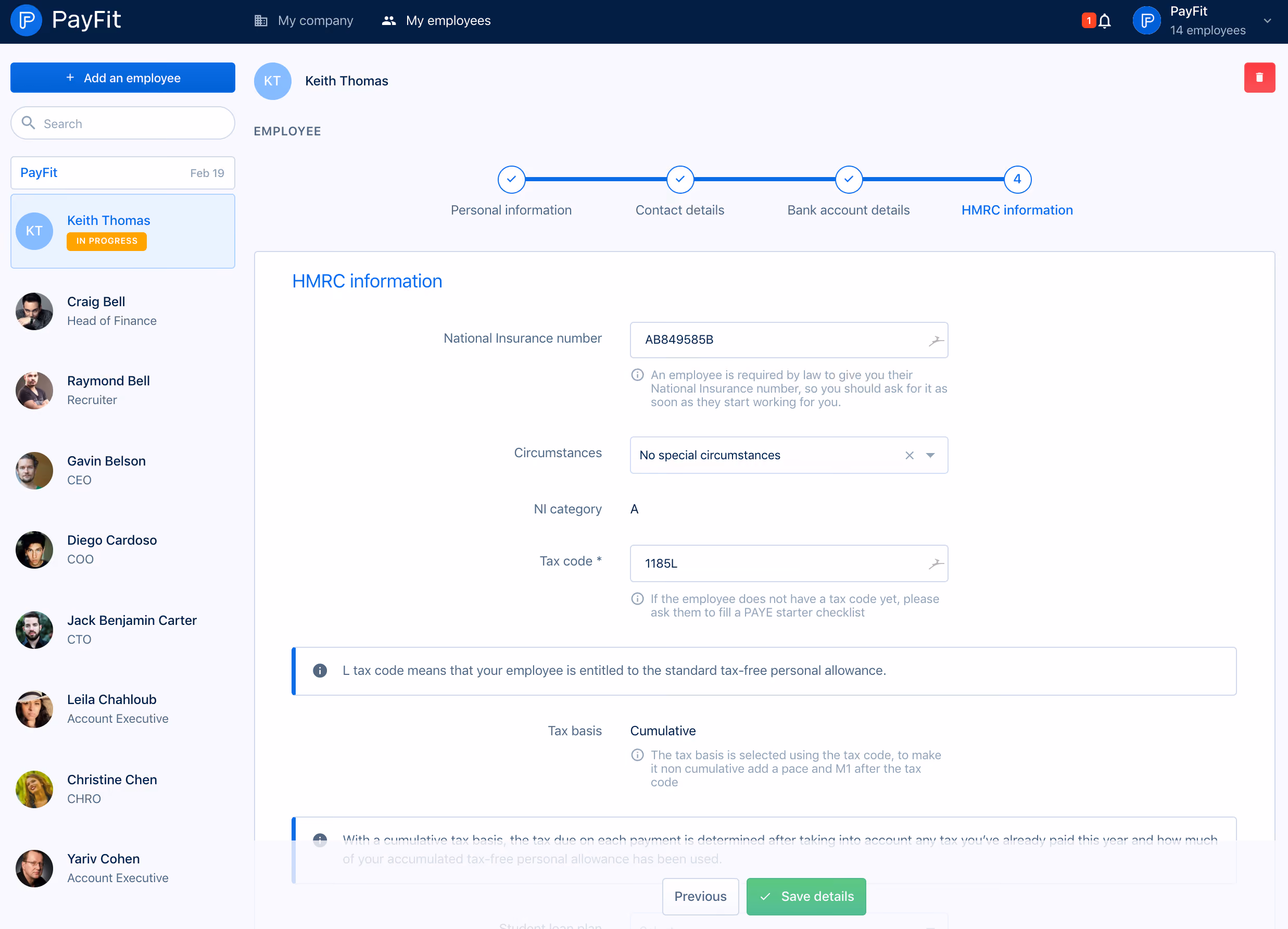Click the edit icon in Tax code field

tap(936, 563)
